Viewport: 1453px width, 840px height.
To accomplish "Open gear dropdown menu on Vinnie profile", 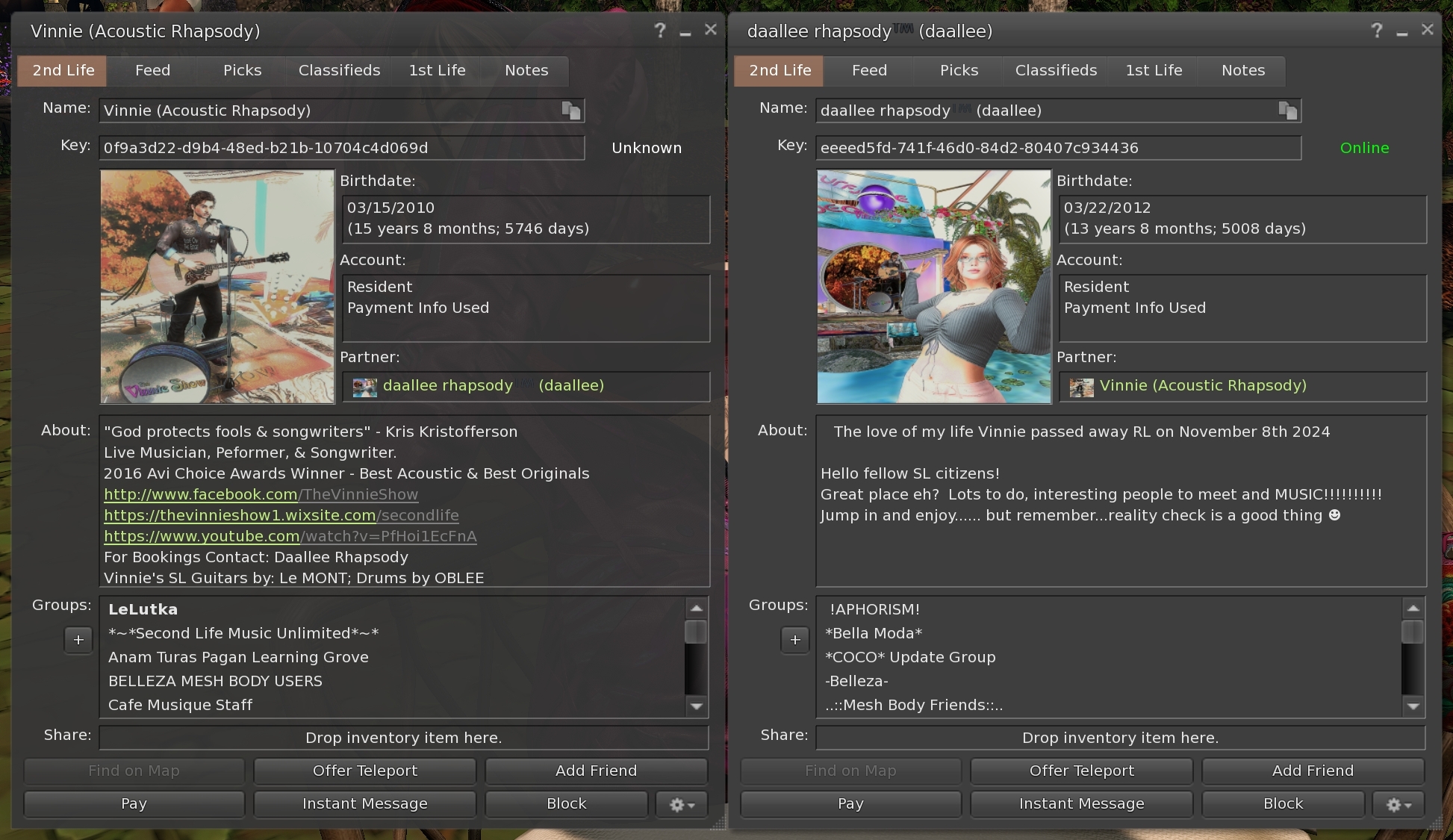I will point(682,804).
